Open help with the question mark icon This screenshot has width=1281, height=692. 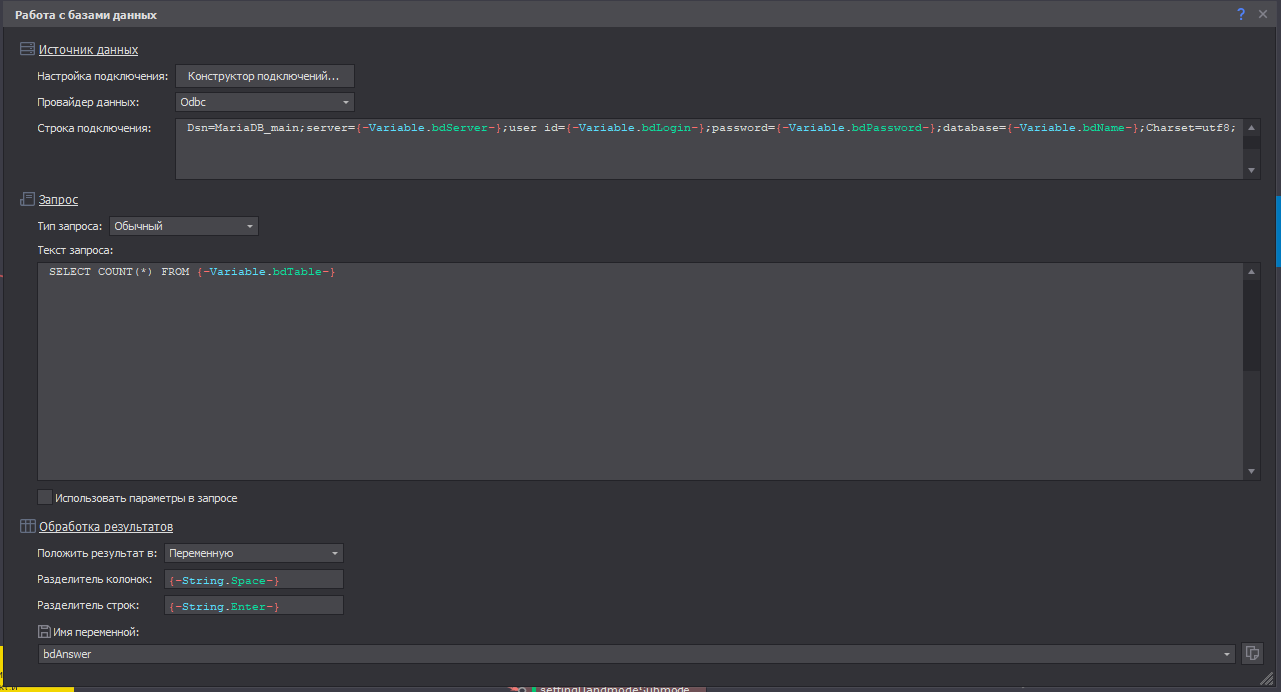tap(1241, 14)
